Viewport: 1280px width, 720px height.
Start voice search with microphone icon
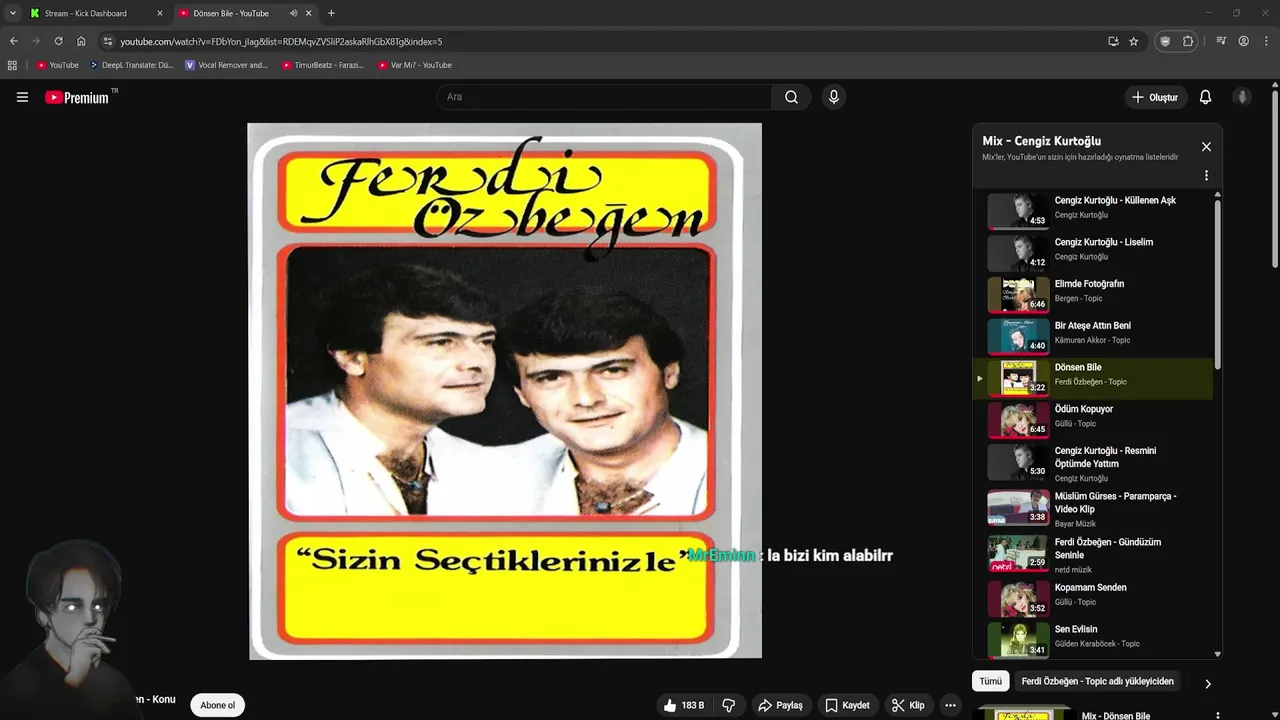click(834, 97)
